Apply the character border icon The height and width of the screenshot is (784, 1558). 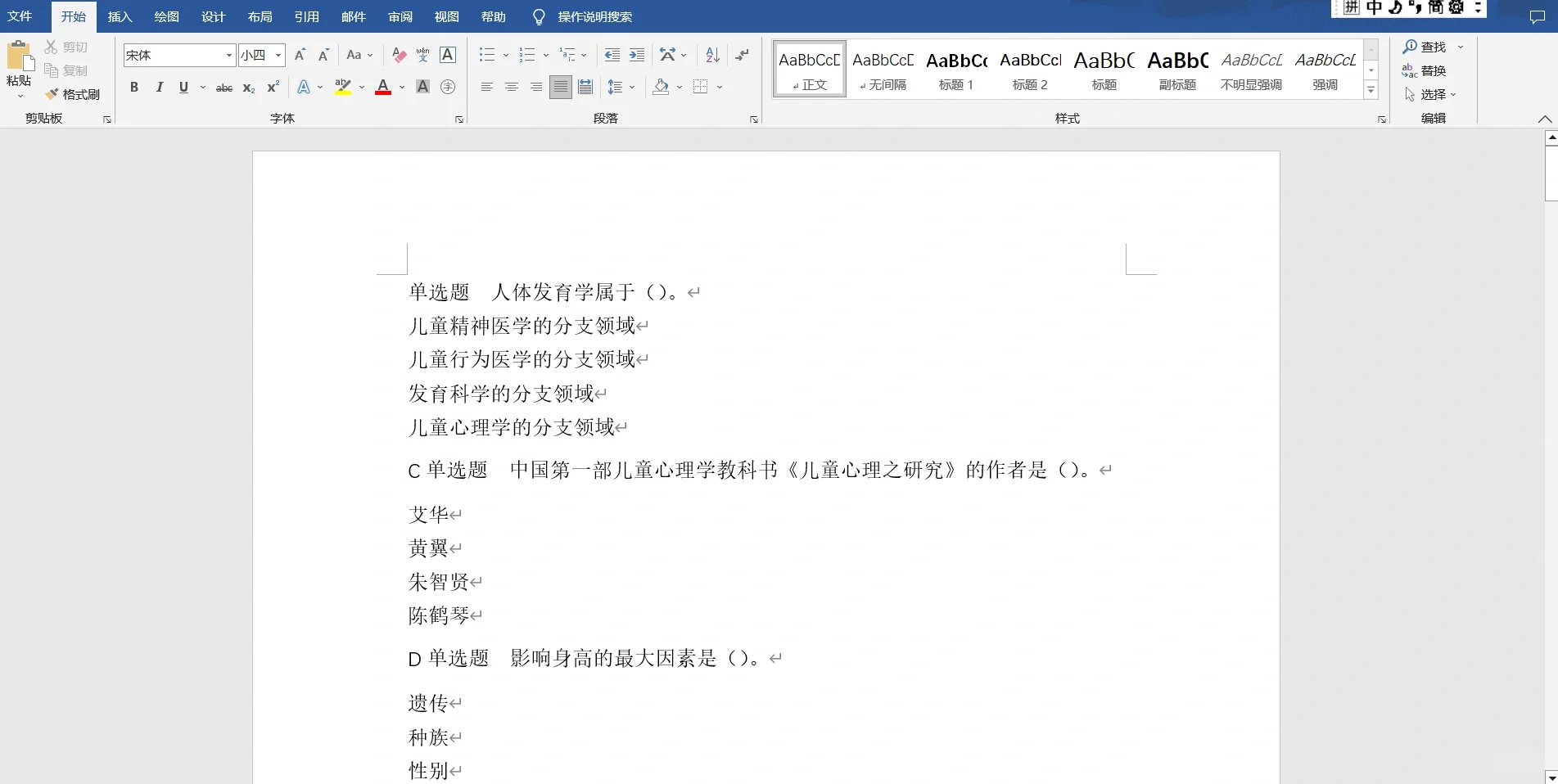point(448,55)
